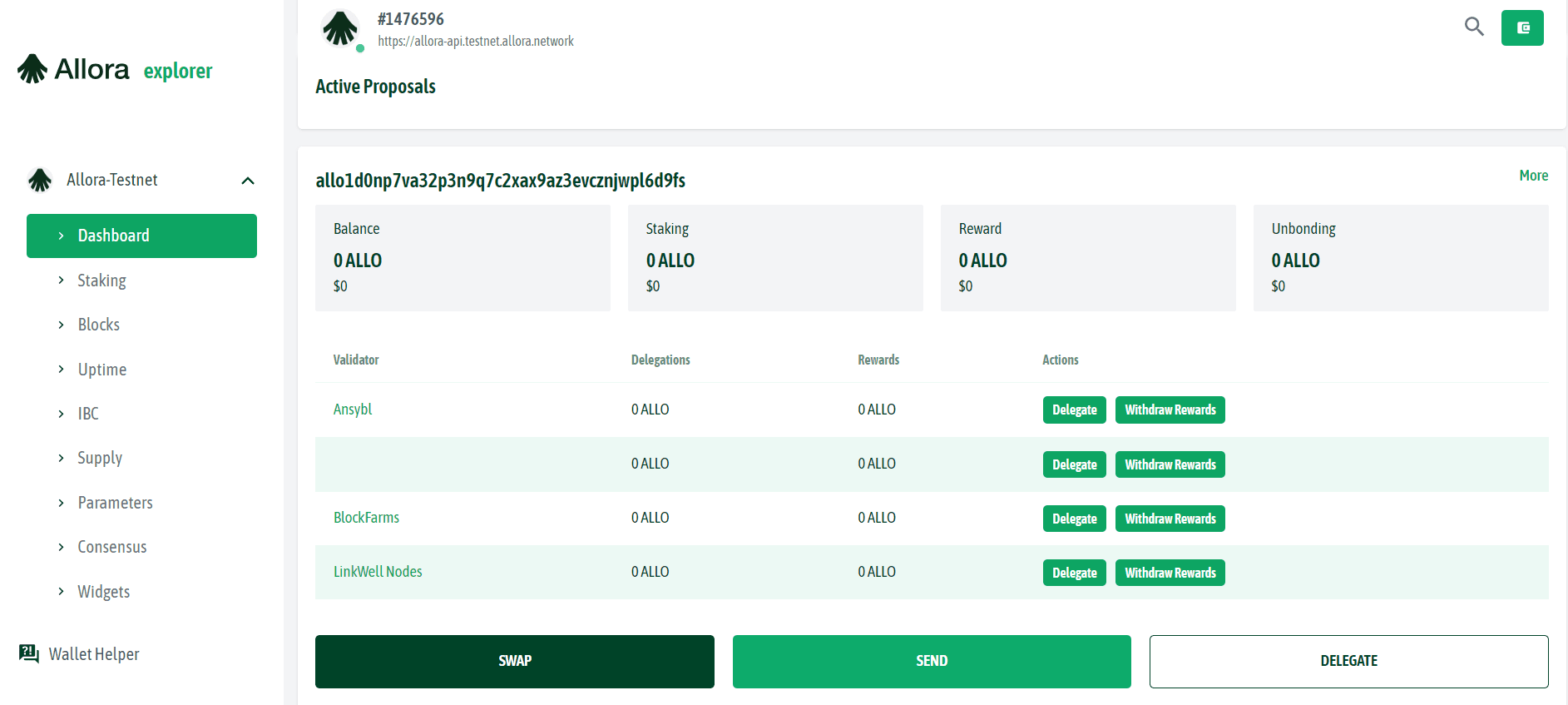
Task: Expand the Widgets chevron in sidebar
Action: click(x=61, y=591)
